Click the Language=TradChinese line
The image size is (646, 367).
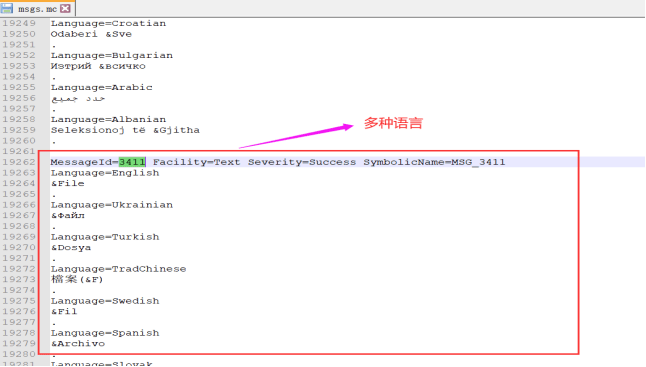[118, 269]
